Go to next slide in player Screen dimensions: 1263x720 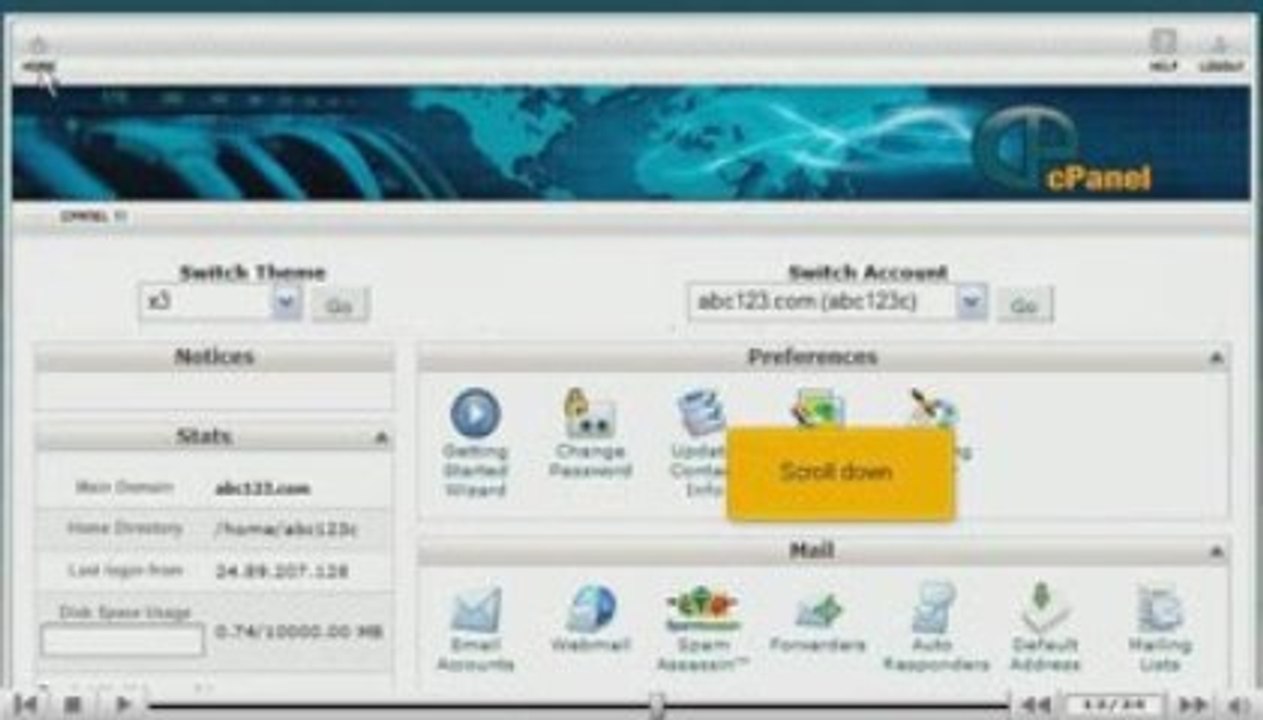1191,705
